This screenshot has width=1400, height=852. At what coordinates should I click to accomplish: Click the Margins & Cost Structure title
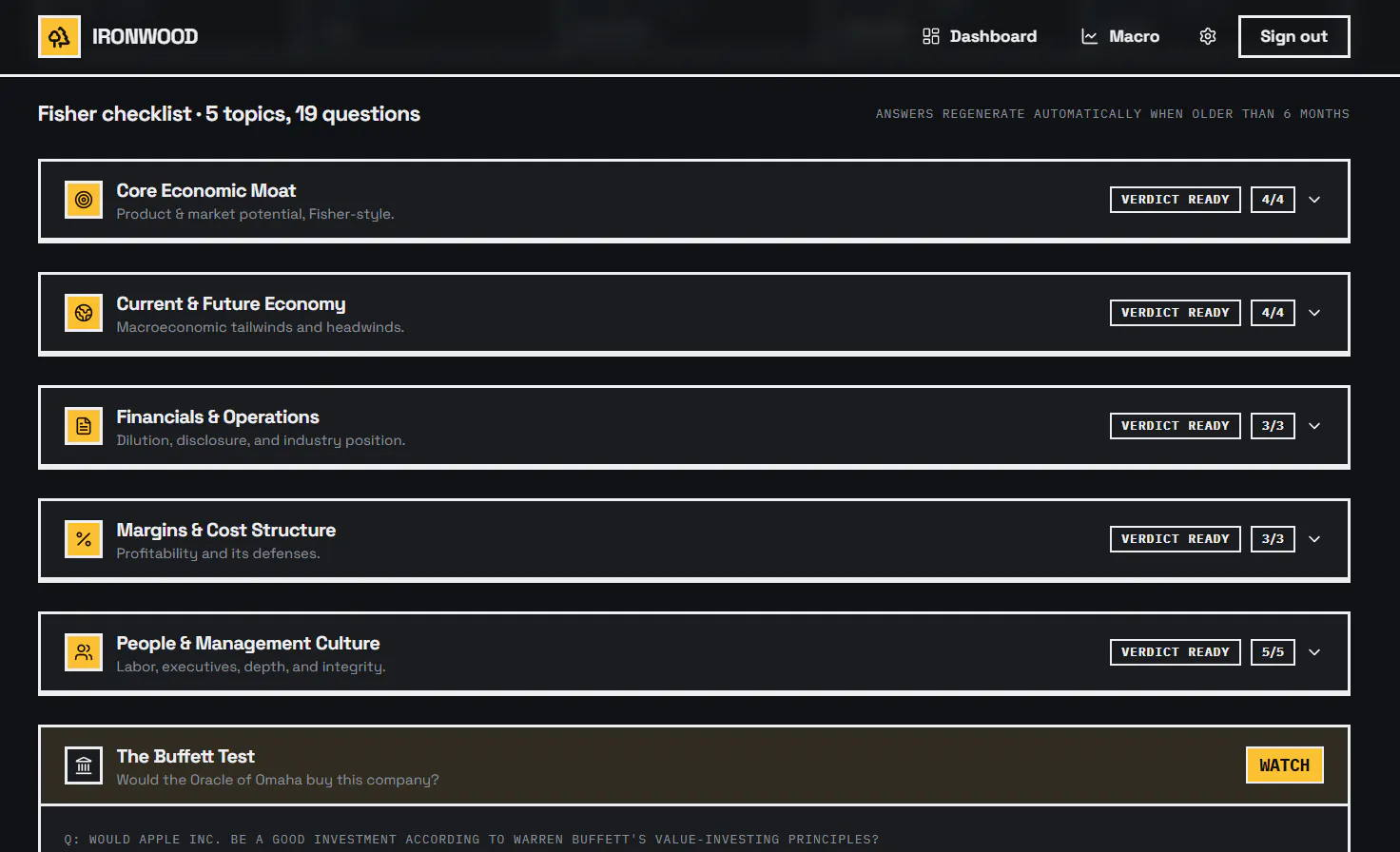tap(226, 530)
